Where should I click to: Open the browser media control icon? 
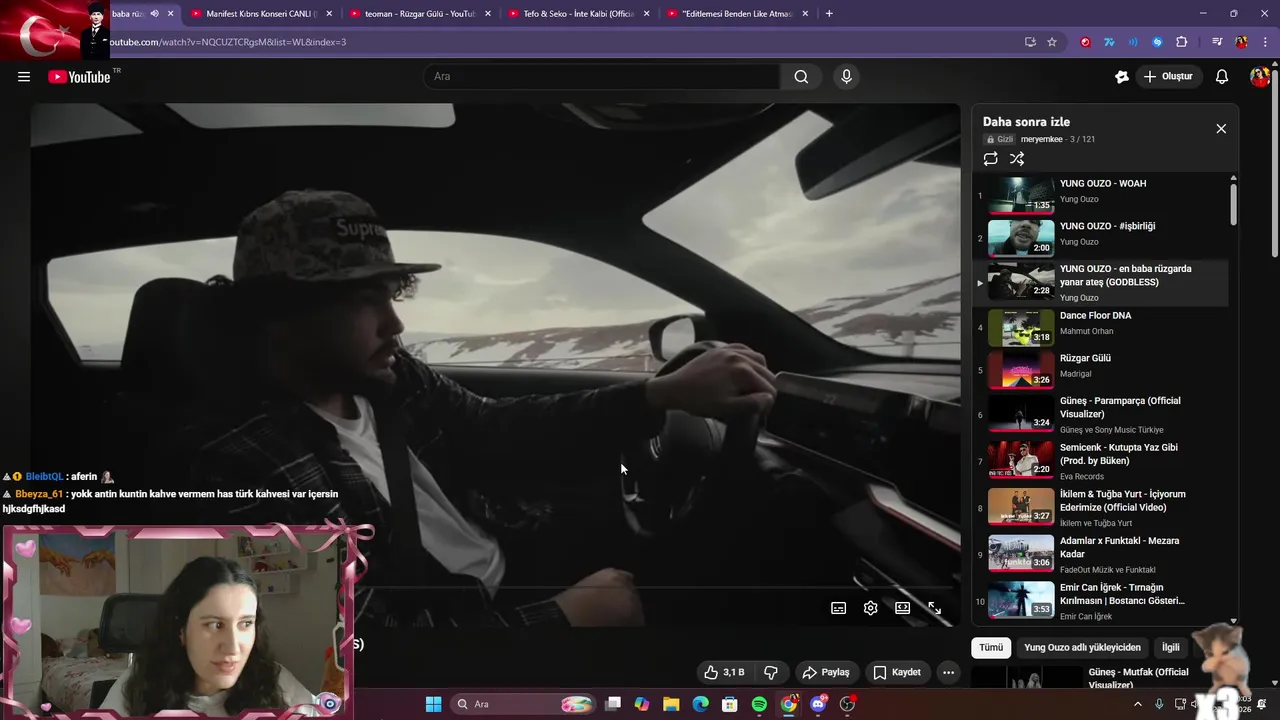pyautogui.click(x=1217, y=42)
